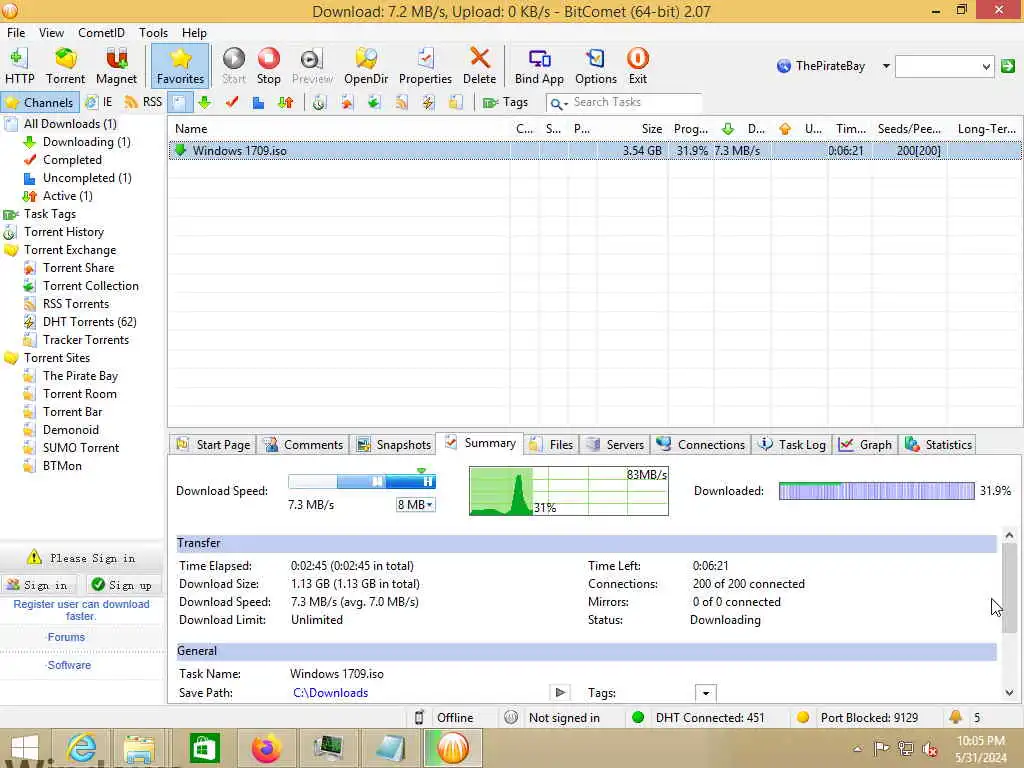Click the DHT lightning toolbar filter icon
Screen dimensions: 1024x768
click(x=428, y=103)
